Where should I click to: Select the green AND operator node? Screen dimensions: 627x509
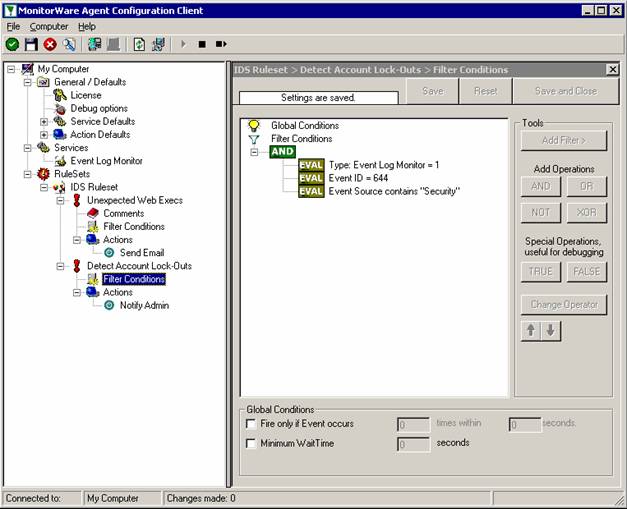point(282,152)
